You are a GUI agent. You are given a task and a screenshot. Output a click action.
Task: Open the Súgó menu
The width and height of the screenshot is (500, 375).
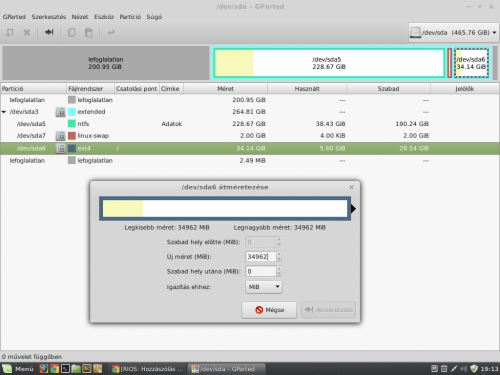(x=154, y=17)
